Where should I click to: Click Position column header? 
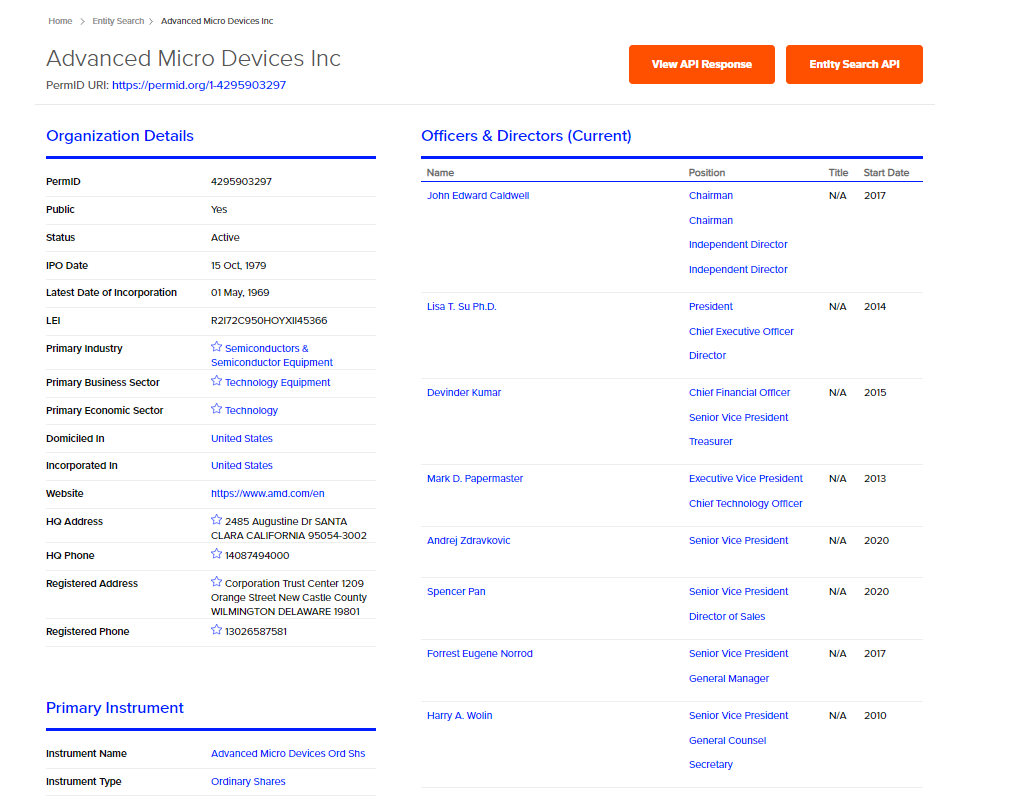707,173
